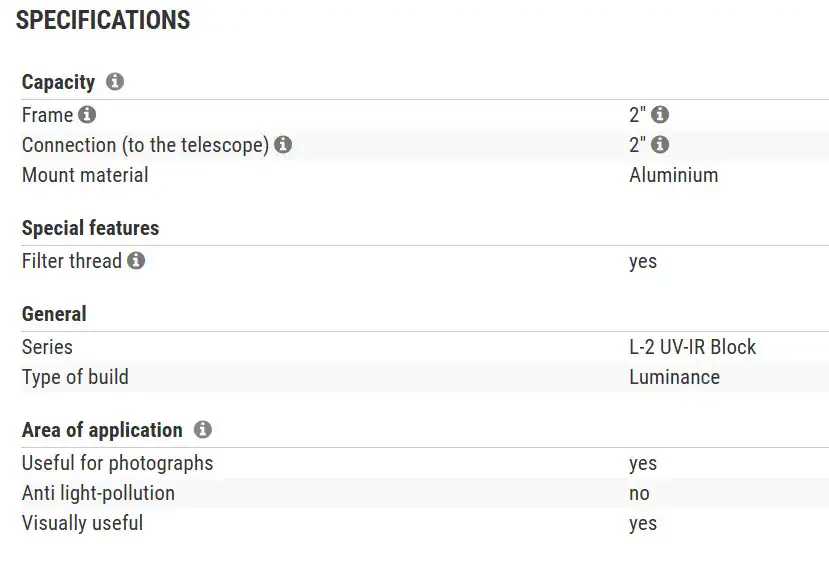Click the Area of application heading text

(102, 430)
